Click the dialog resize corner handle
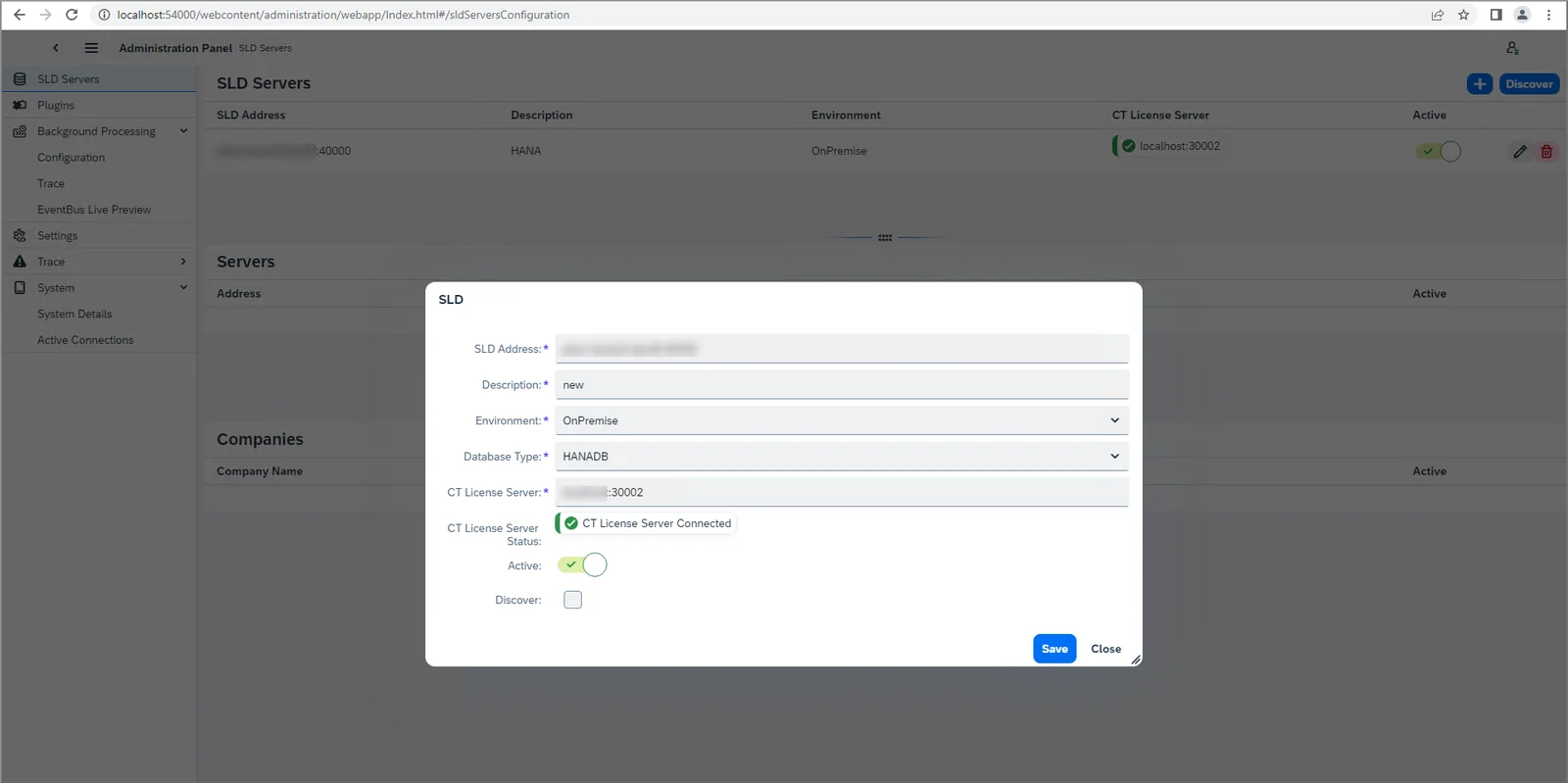The image size is (1568, 783). [x=1136, y=661]
